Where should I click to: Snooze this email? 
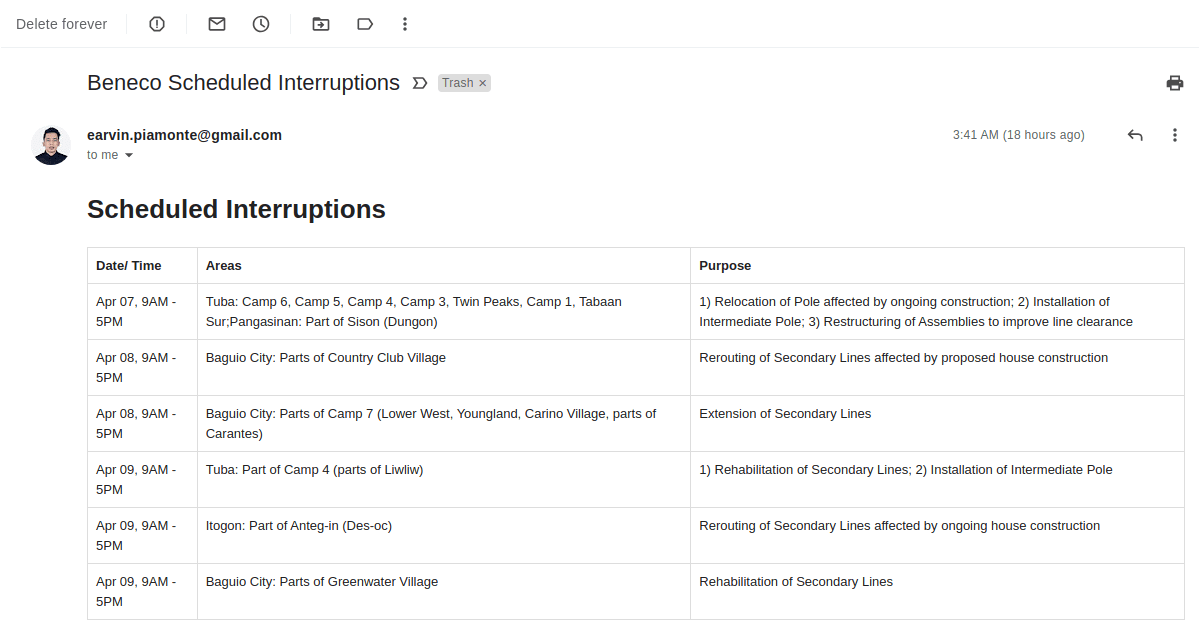pos(261,24)
